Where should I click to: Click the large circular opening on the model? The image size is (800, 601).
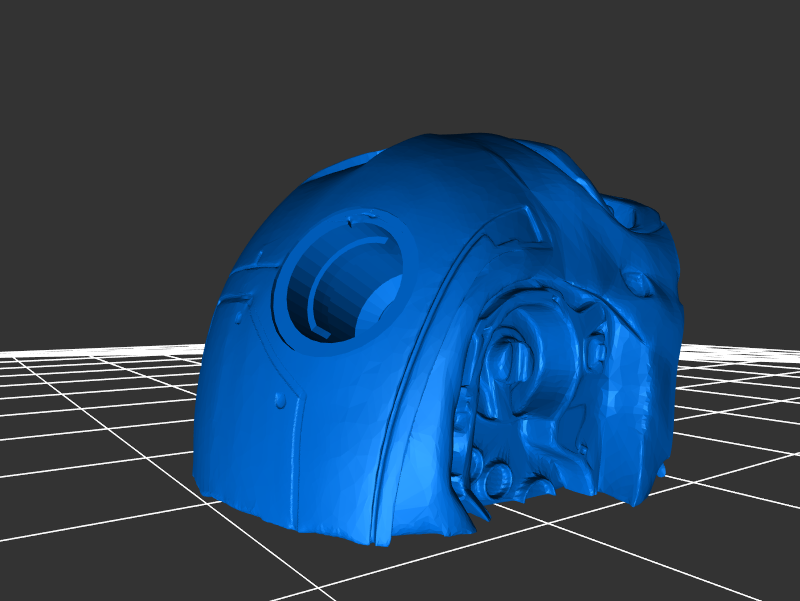(x=345, y=285)
